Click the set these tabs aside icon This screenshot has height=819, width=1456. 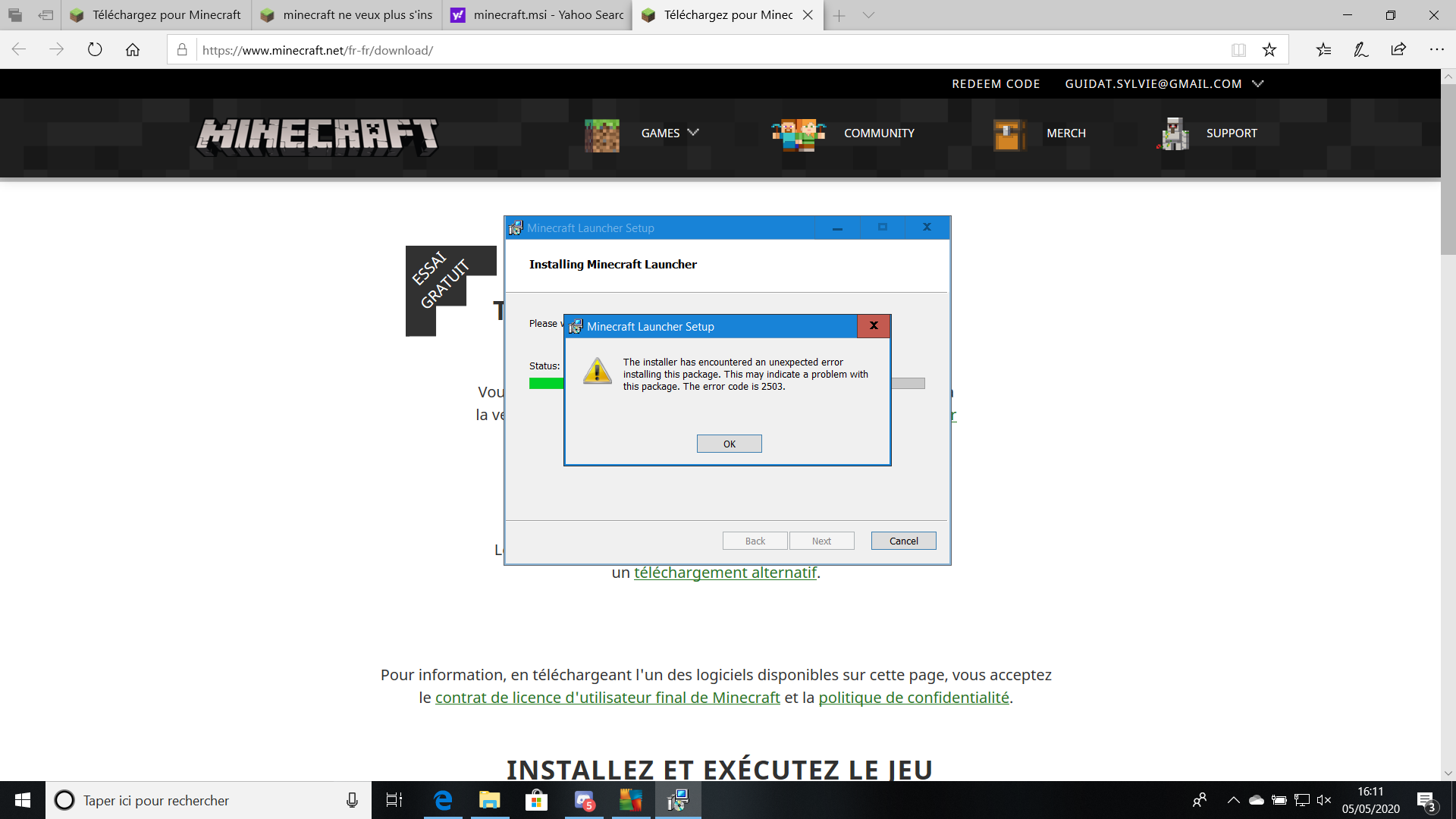(45, 15)
